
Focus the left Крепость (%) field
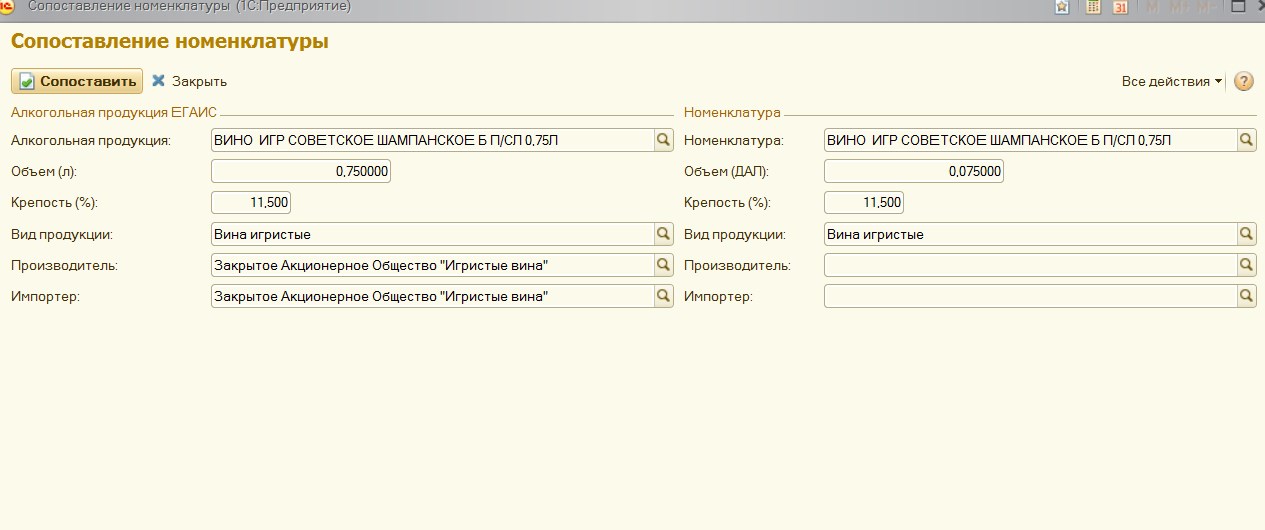(x=251, y=203)
